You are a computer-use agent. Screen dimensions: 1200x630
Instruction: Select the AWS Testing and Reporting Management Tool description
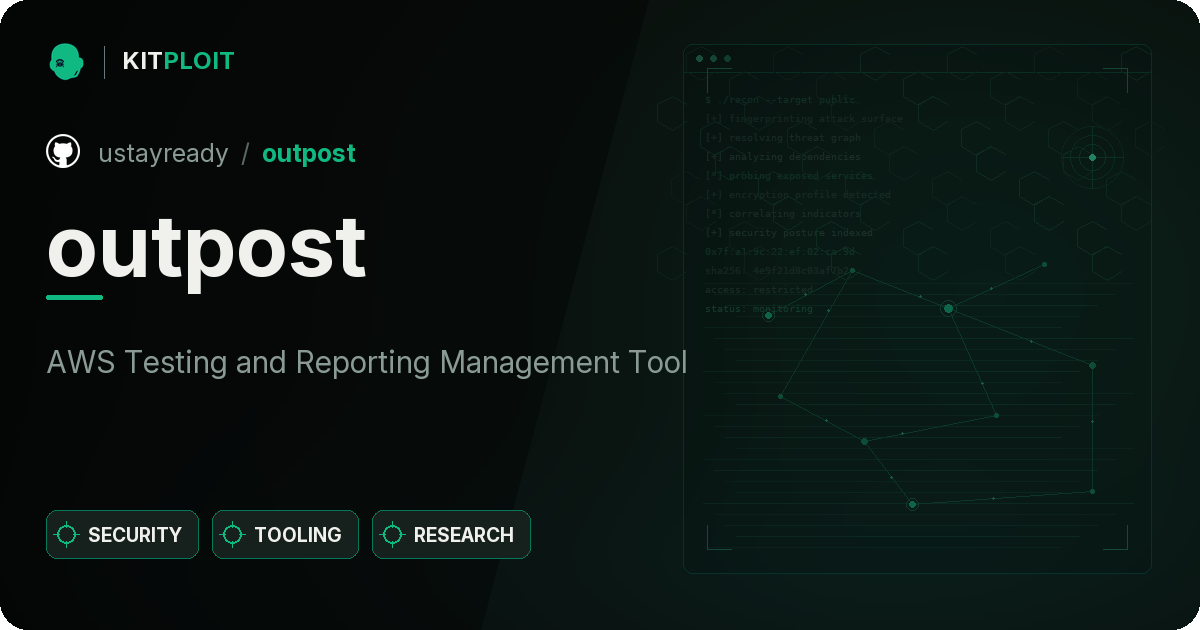(367, 362)
